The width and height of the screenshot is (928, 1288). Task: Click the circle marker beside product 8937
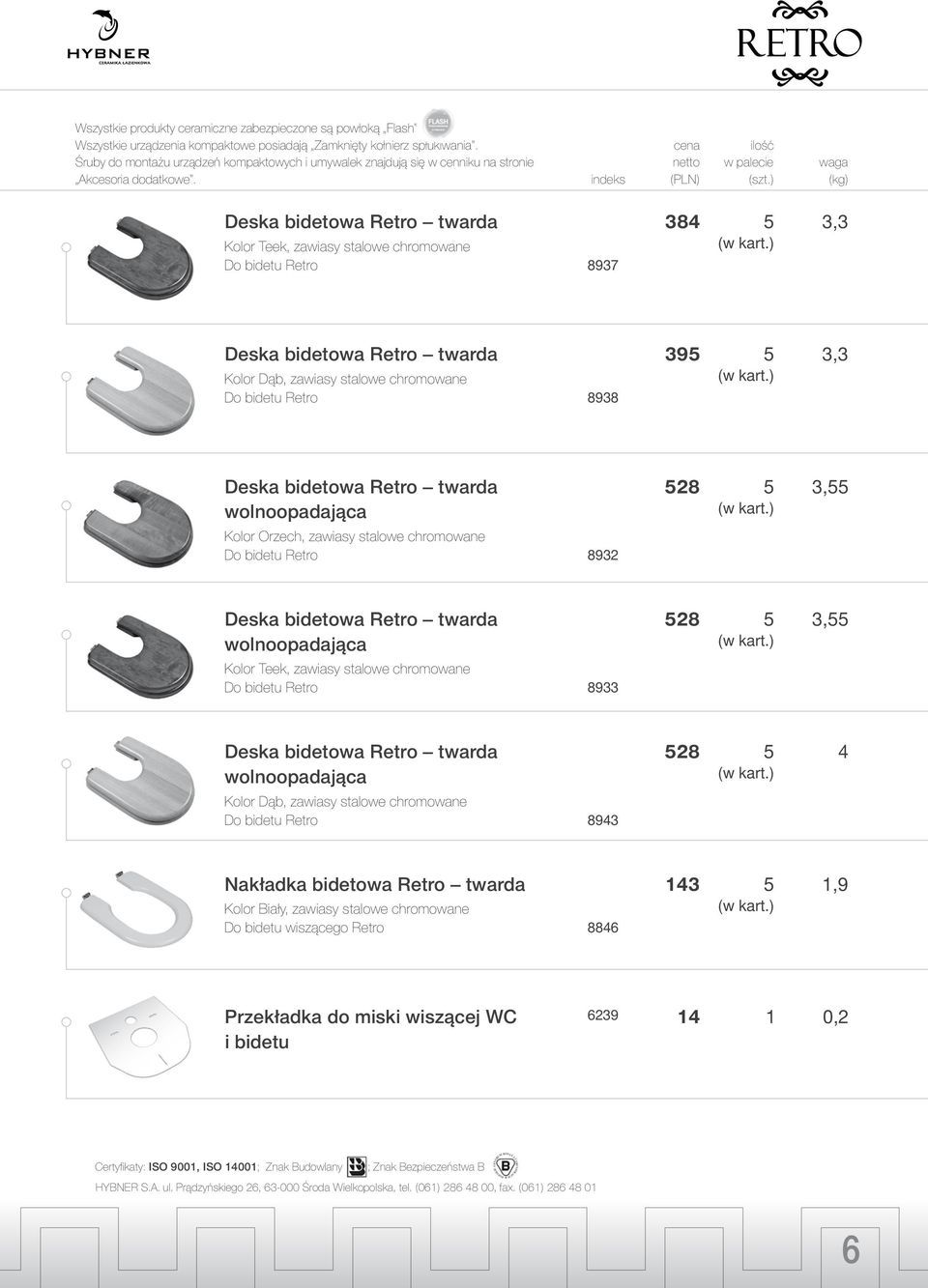click(x=66, y=248)
